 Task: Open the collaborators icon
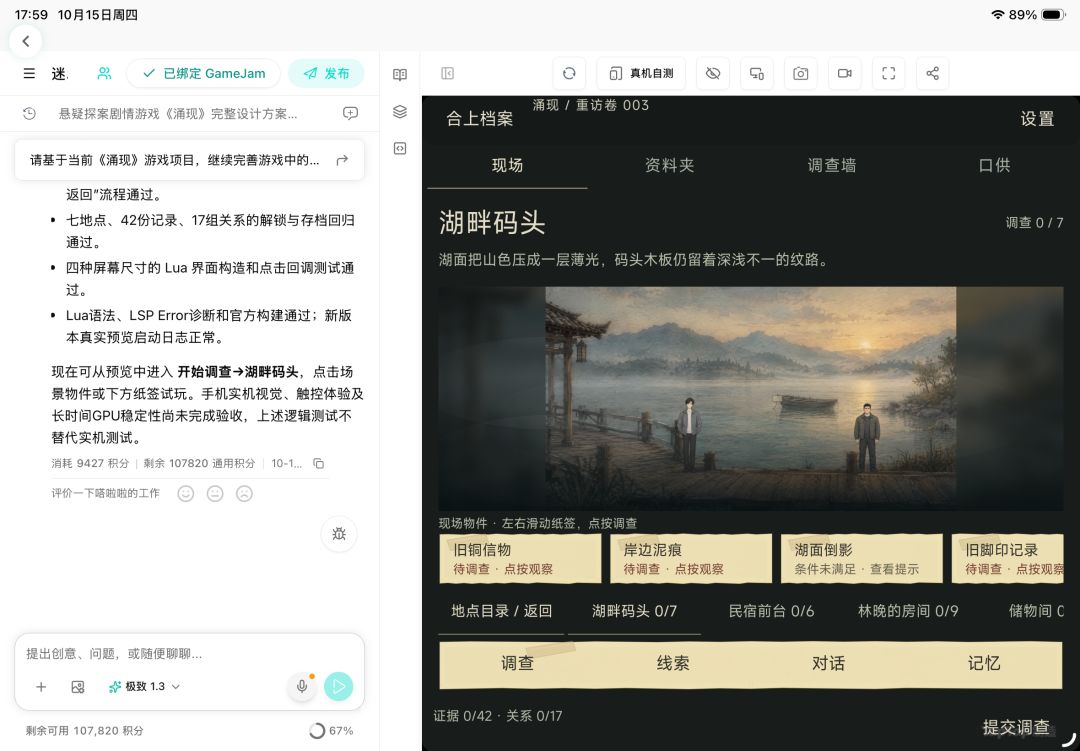pyautogui.click(x=104, y=73)
